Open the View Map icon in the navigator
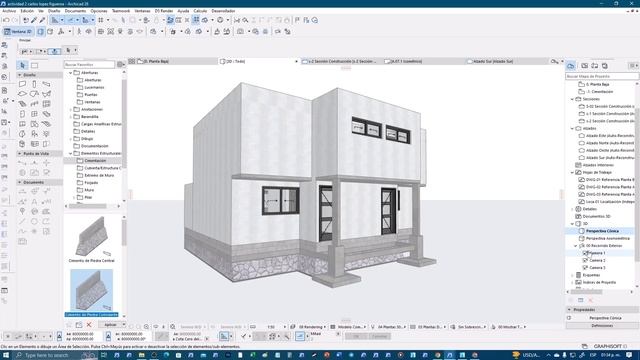 coord(584,66)
